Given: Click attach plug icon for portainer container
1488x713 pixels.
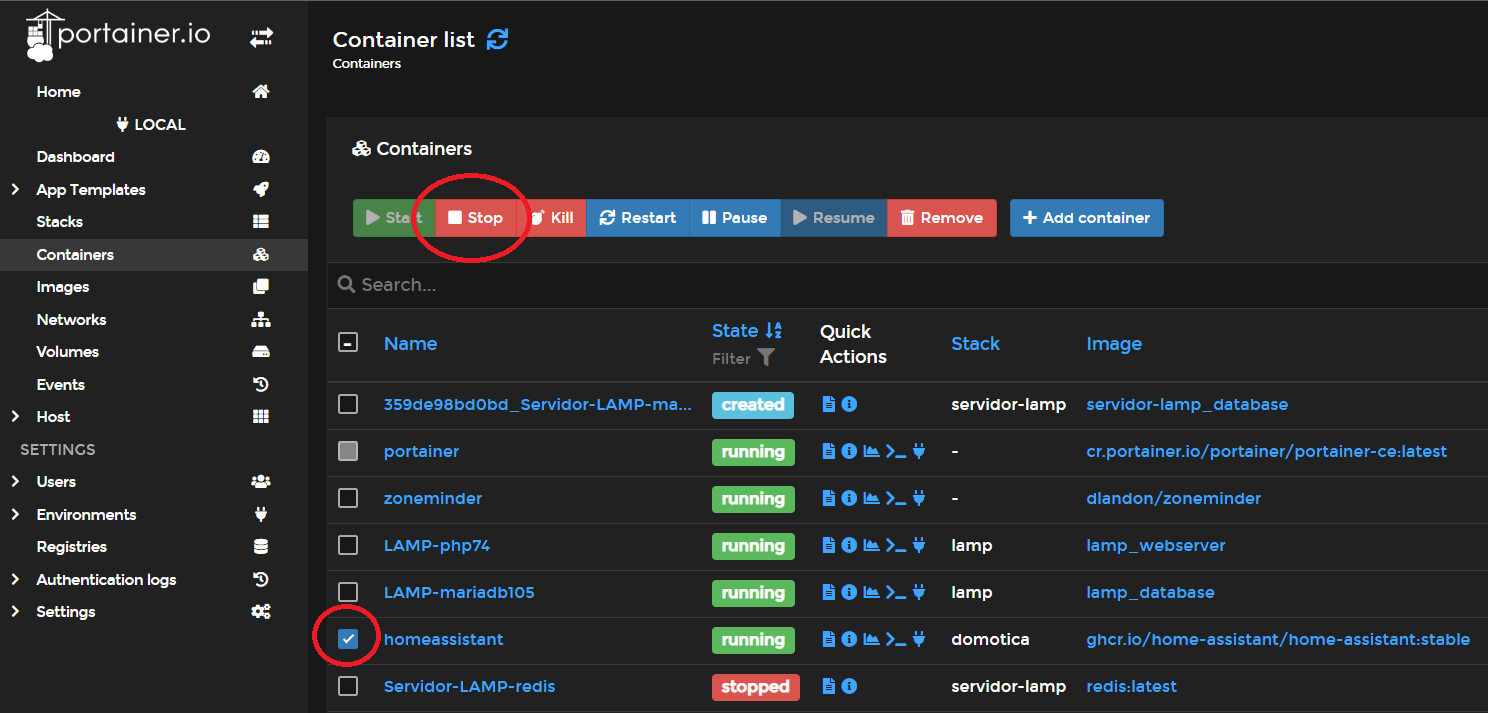Looking at the screenshot, I should [919, 452].
